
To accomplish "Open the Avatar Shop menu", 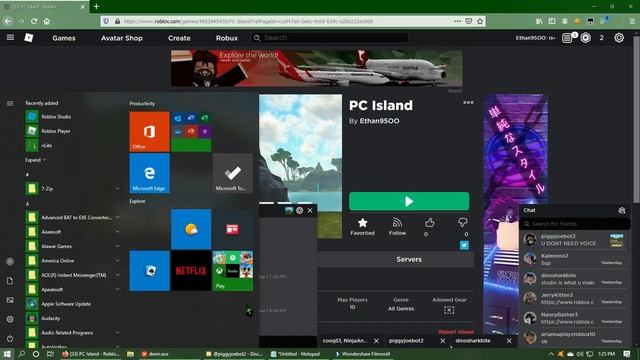I will coord(122,38).
